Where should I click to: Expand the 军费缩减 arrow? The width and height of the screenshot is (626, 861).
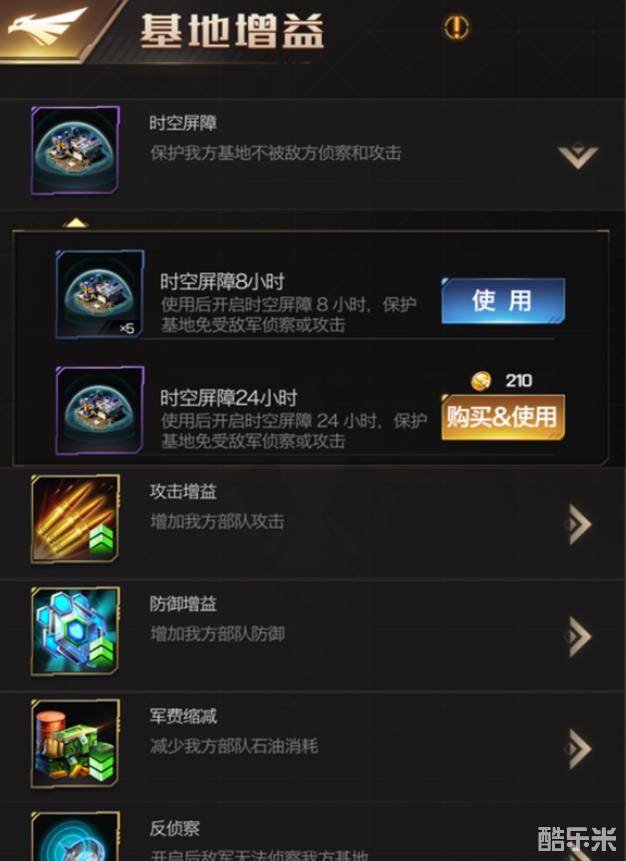coord(578,748)
